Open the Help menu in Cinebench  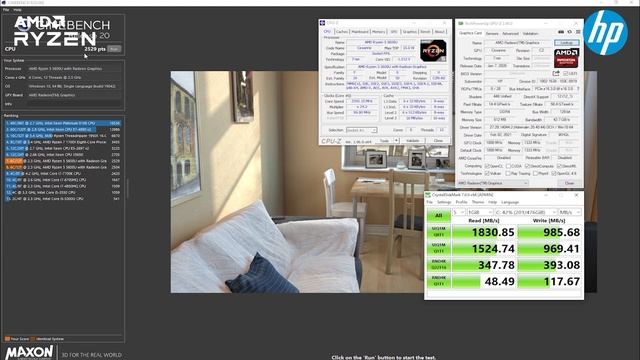pos(18,9)
